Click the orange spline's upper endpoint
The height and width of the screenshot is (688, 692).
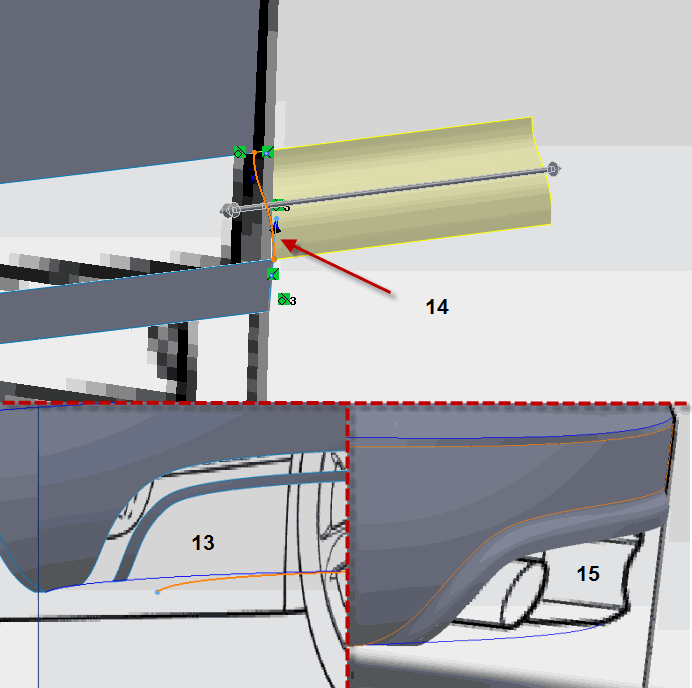click(x=254, y=153)
